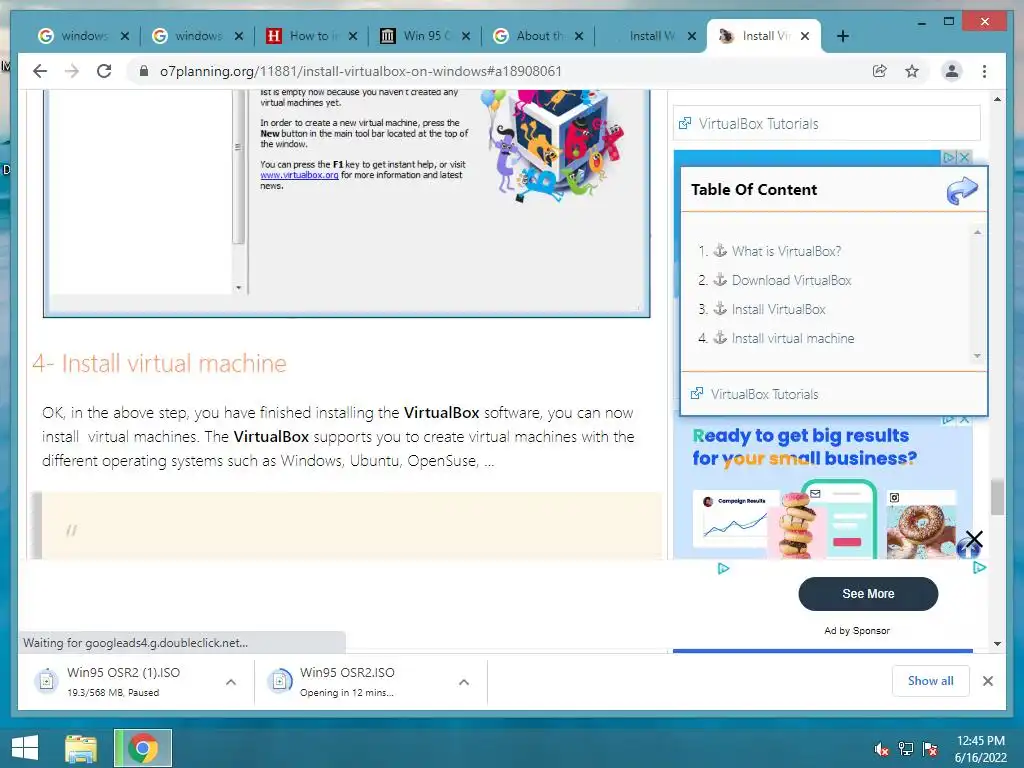The width and height of the screenshot is (1024, 768).
Task: Open a new tab with plus button
Action: tap(843, 36)
